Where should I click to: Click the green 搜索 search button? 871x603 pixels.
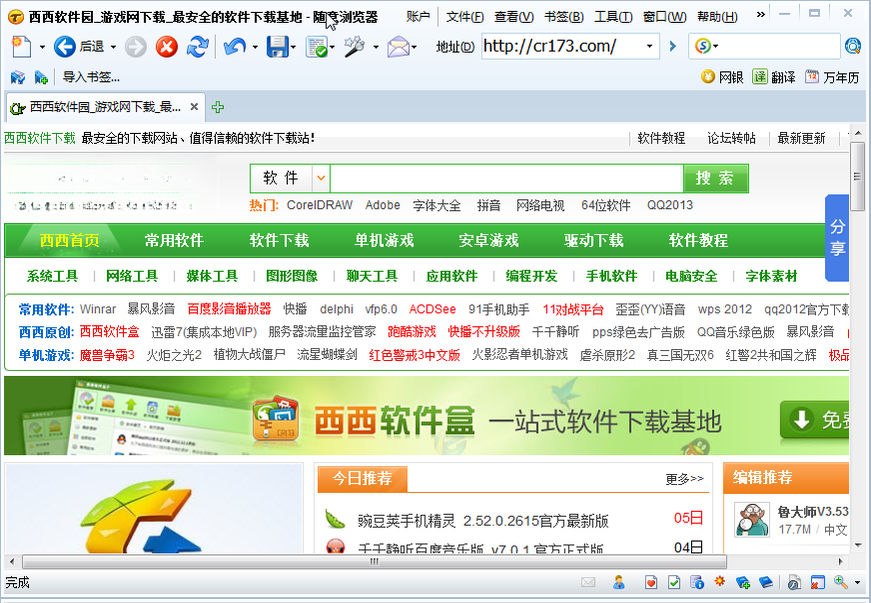pyautogui.click(x=715, y=178)
